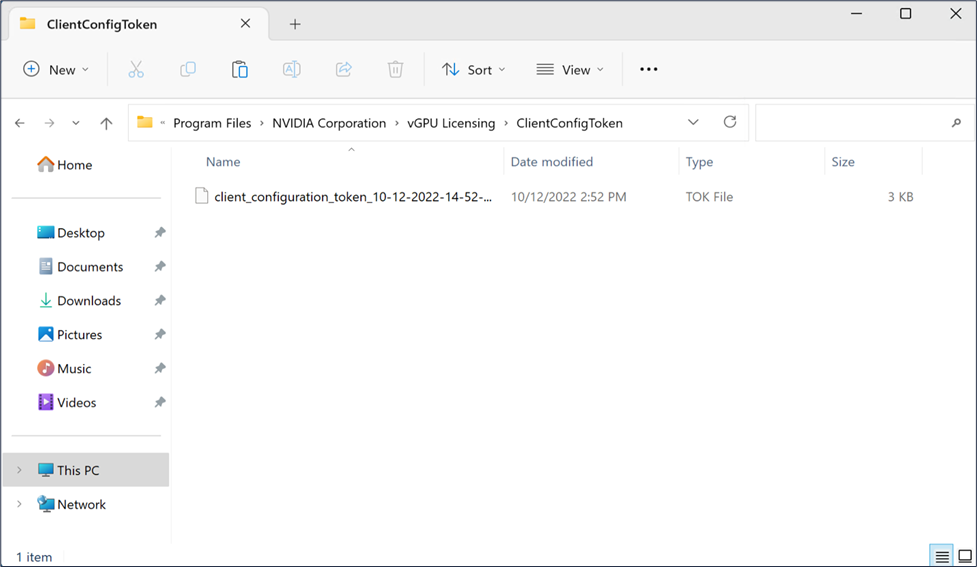Close the ClientConfigToken tab
The height and width of the screenshot is (567, 977).
point(245,24)
